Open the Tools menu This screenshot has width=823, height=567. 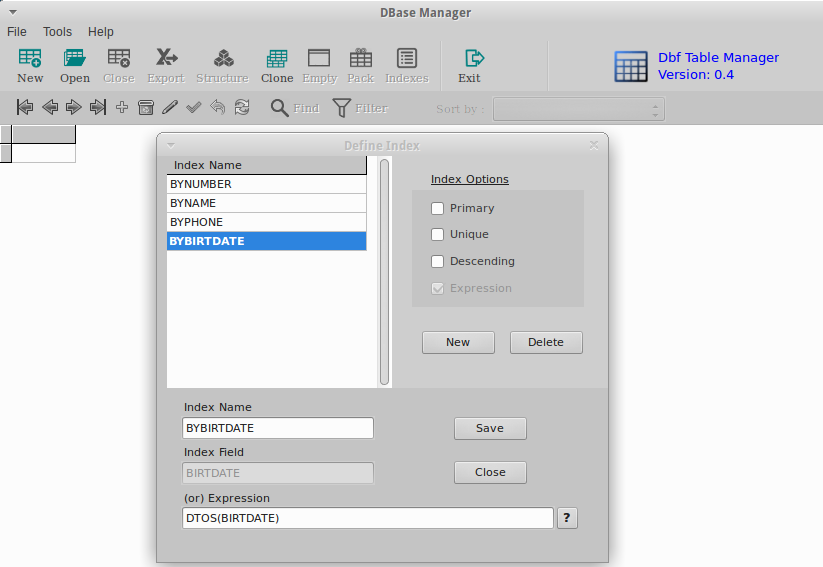(x=57, y=32)
